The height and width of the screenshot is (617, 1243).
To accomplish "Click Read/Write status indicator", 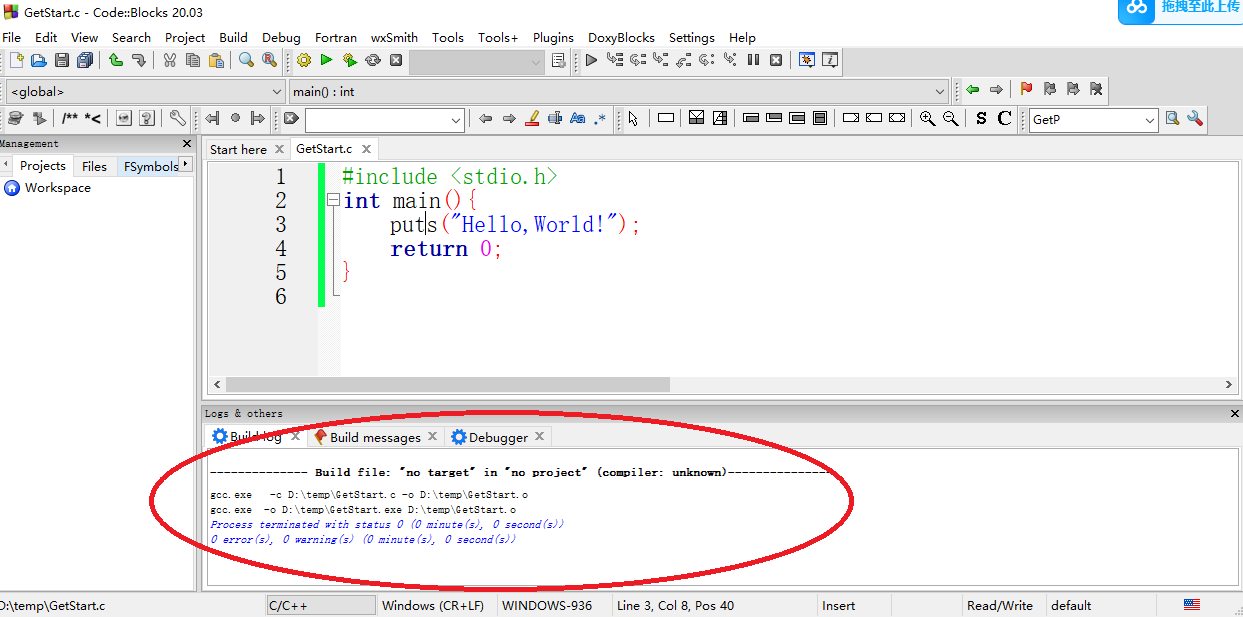I will (x=997, y=604).
